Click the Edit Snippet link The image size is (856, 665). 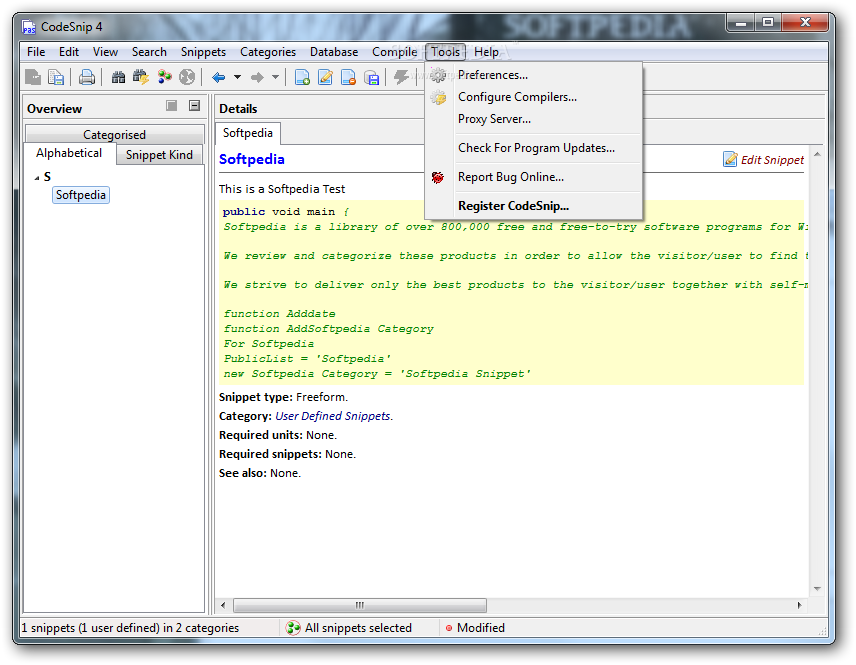click(x=772, y=159)
